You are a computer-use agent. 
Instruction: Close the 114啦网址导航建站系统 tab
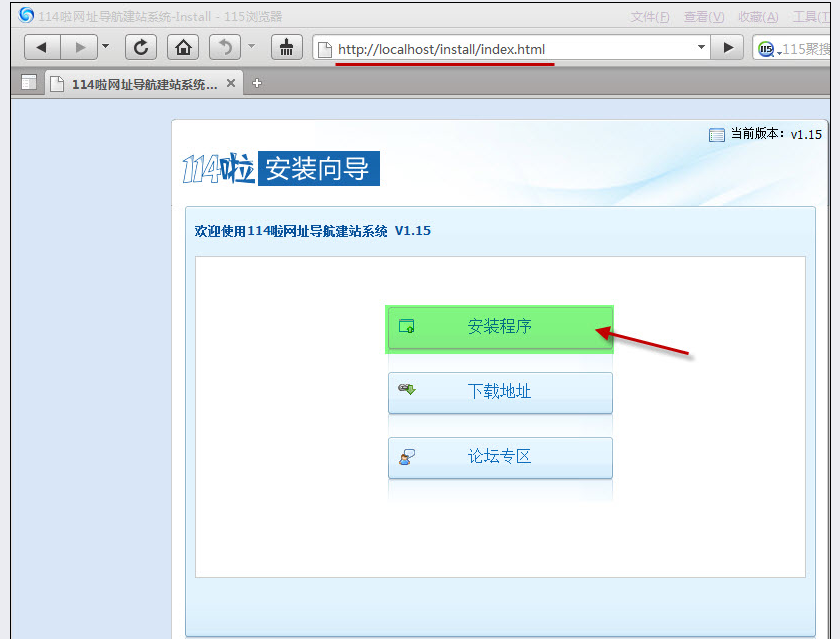(231, 83)
